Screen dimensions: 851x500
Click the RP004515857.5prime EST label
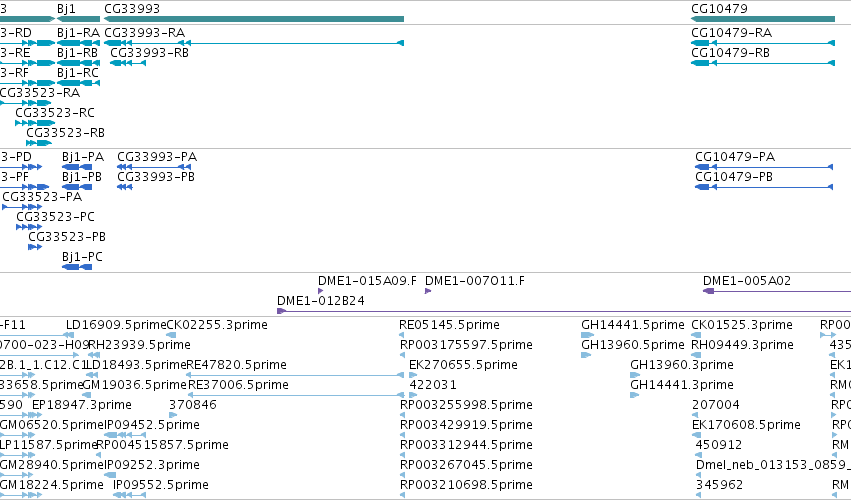163,446
